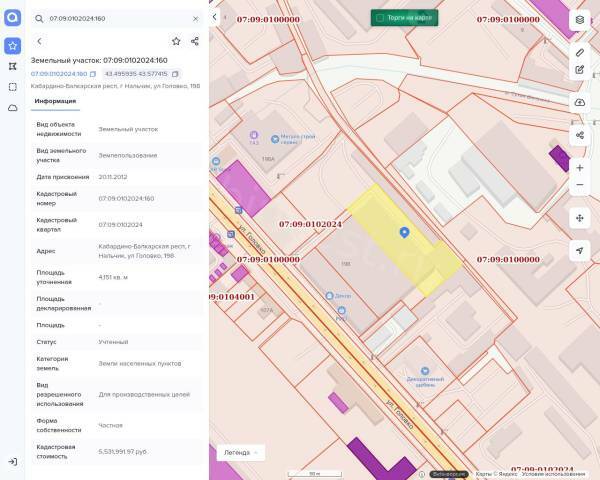Collapse the info side panel with the chevron
Screen dimensions: 600x480
pos(215,17)
